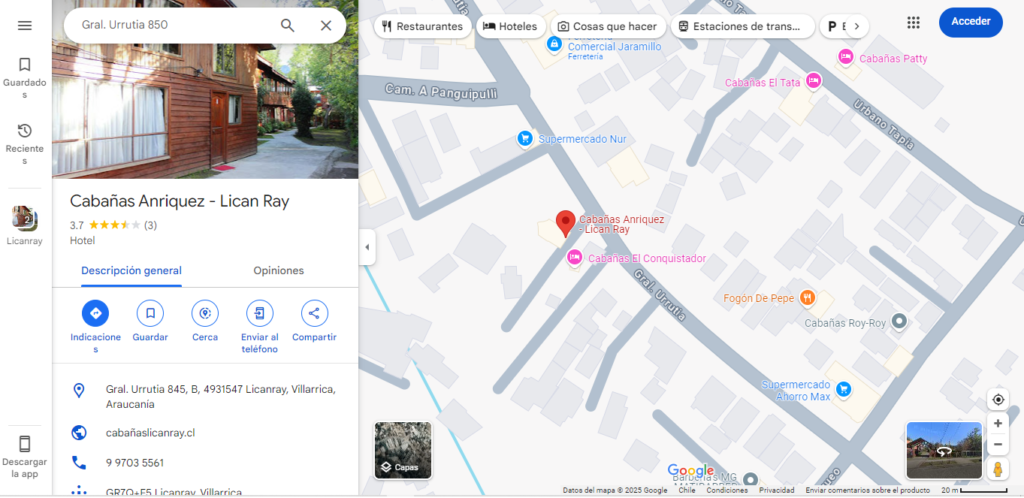1024x498 pixels.
Task: Select the Descripción general tab
Action: pyautogui.click(x=131, y=270)
